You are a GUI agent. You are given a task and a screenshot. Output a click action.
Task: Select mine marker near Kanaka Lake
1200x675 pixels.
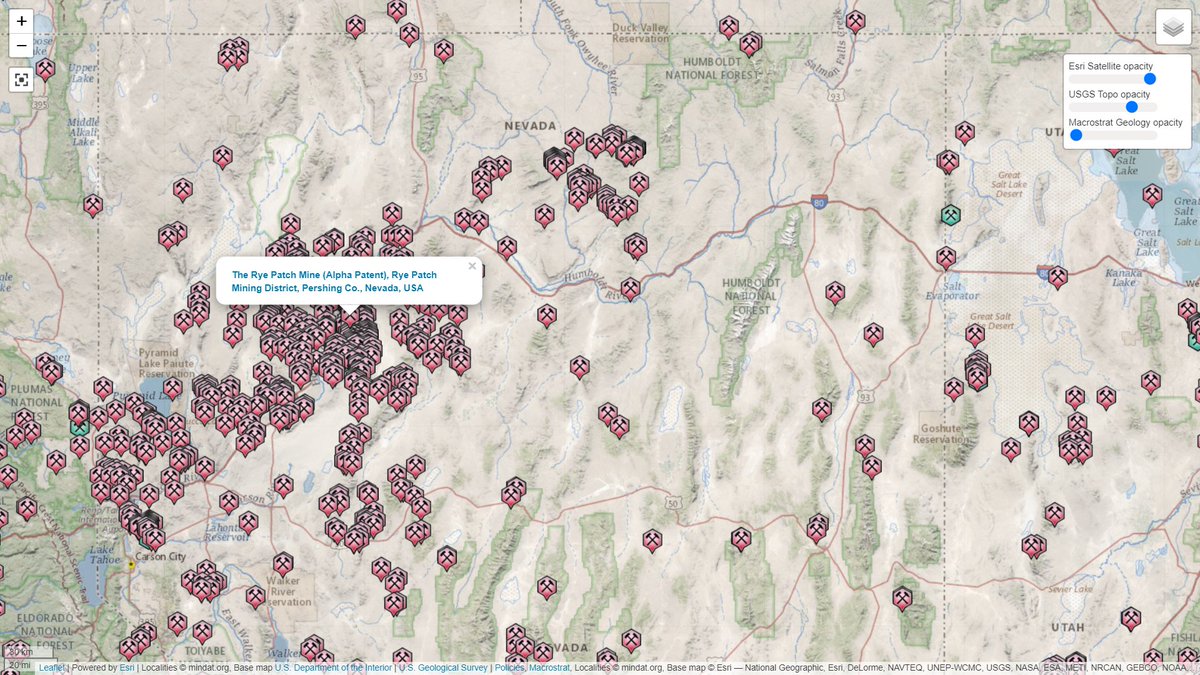(1058, 277)
